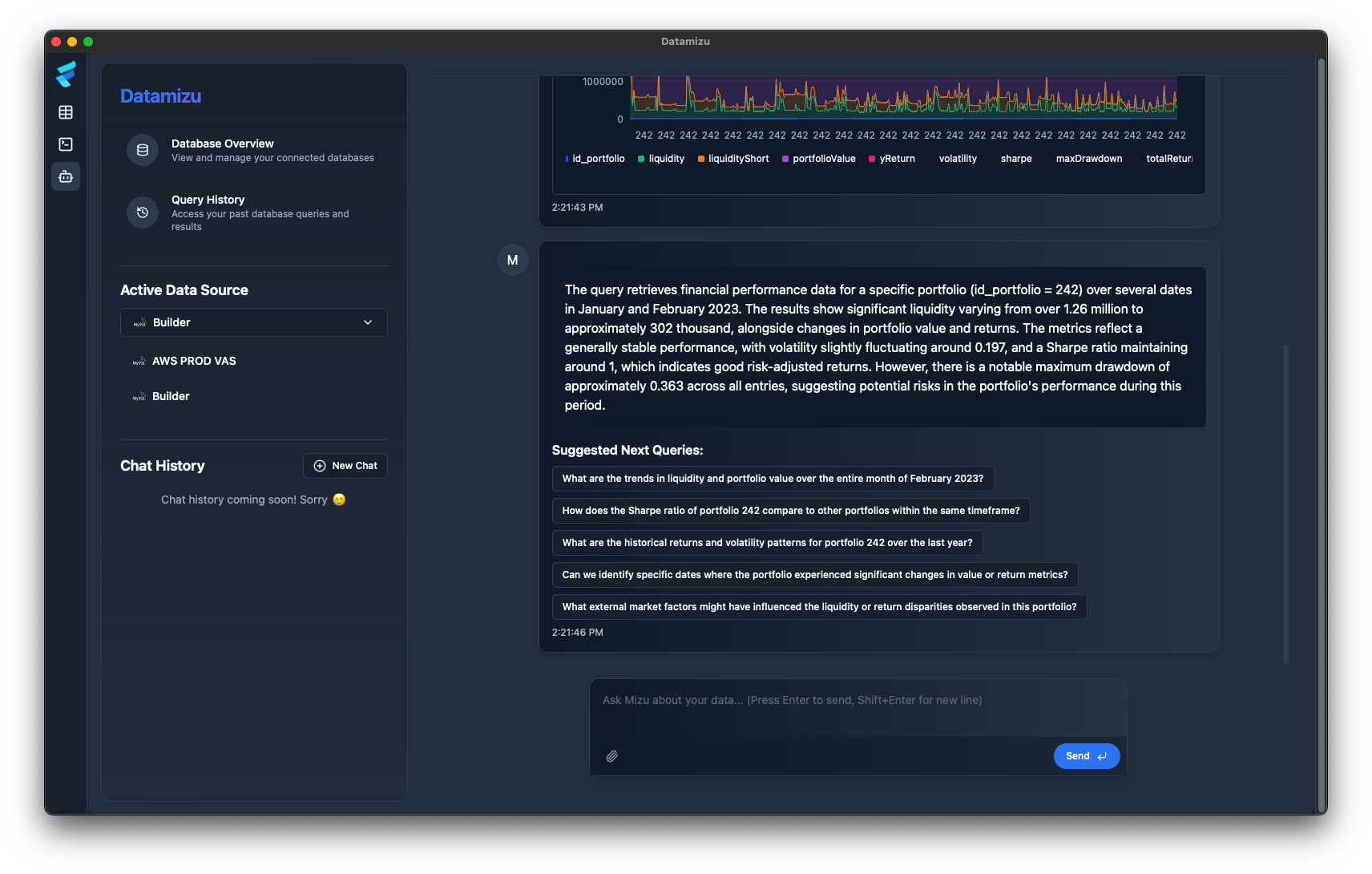Toggle liquidity legend series

pos(661,159)
